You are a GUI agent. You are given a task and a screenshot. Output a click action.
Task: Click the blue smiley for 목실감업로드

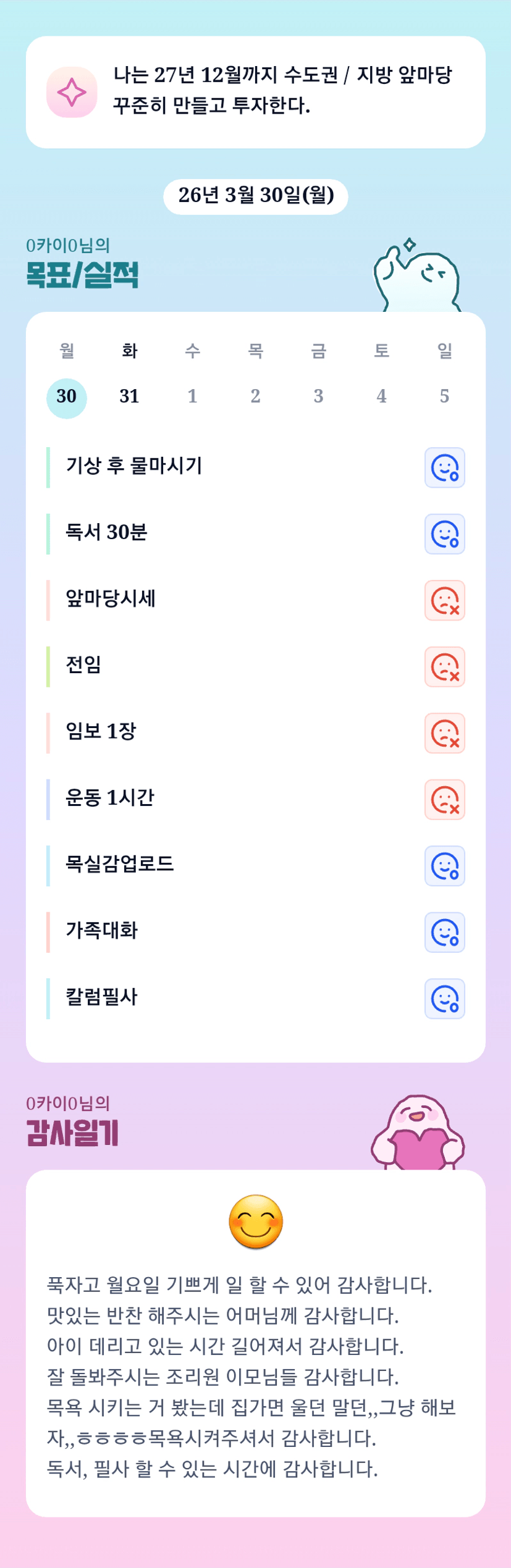[444, 866]
